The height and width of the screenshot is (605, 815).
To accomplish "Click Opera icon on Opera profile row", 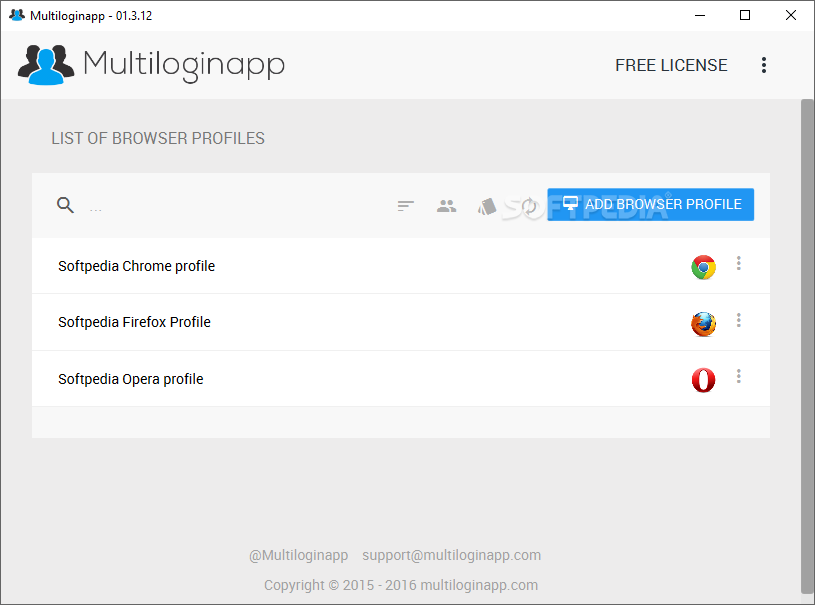I will pyautogui.click(x=703, y=380).
